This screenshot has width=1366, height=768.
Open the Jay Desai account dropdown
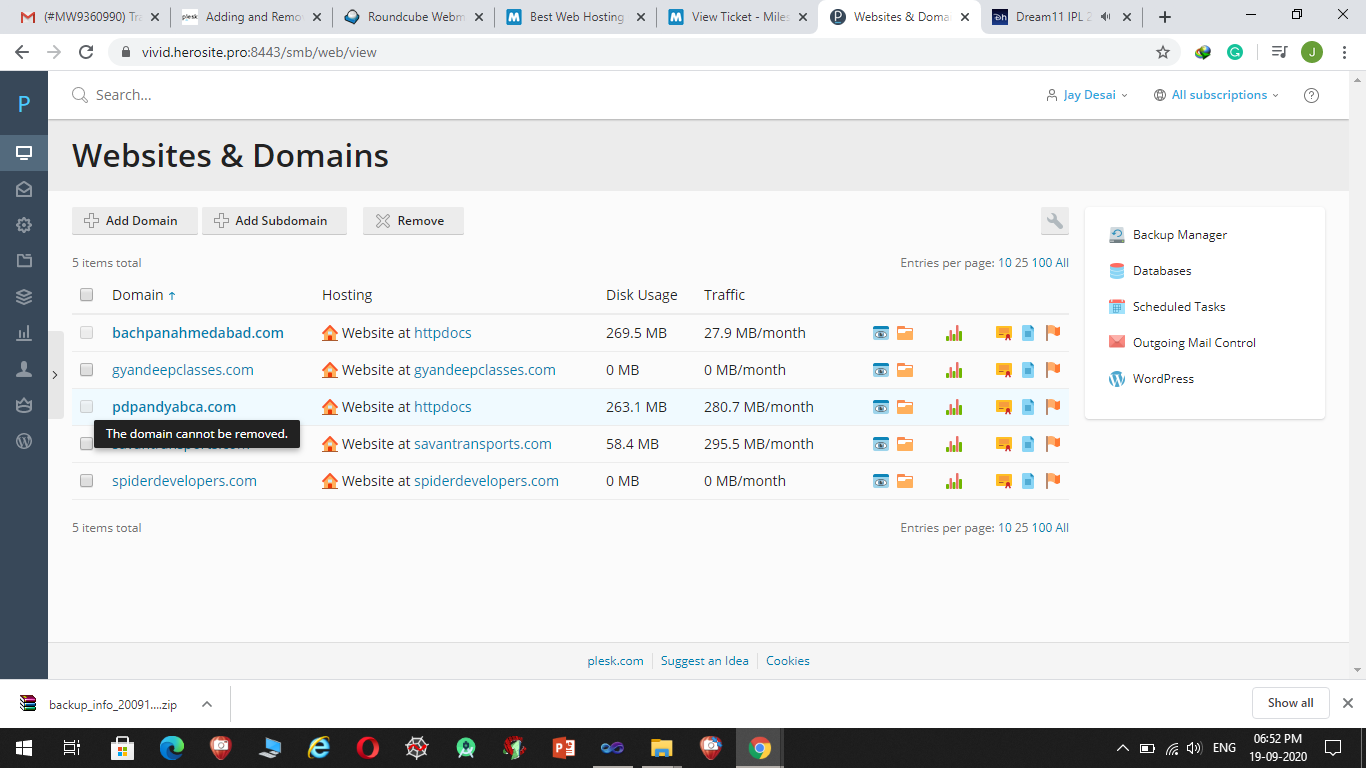click(x=1087, y=95)
